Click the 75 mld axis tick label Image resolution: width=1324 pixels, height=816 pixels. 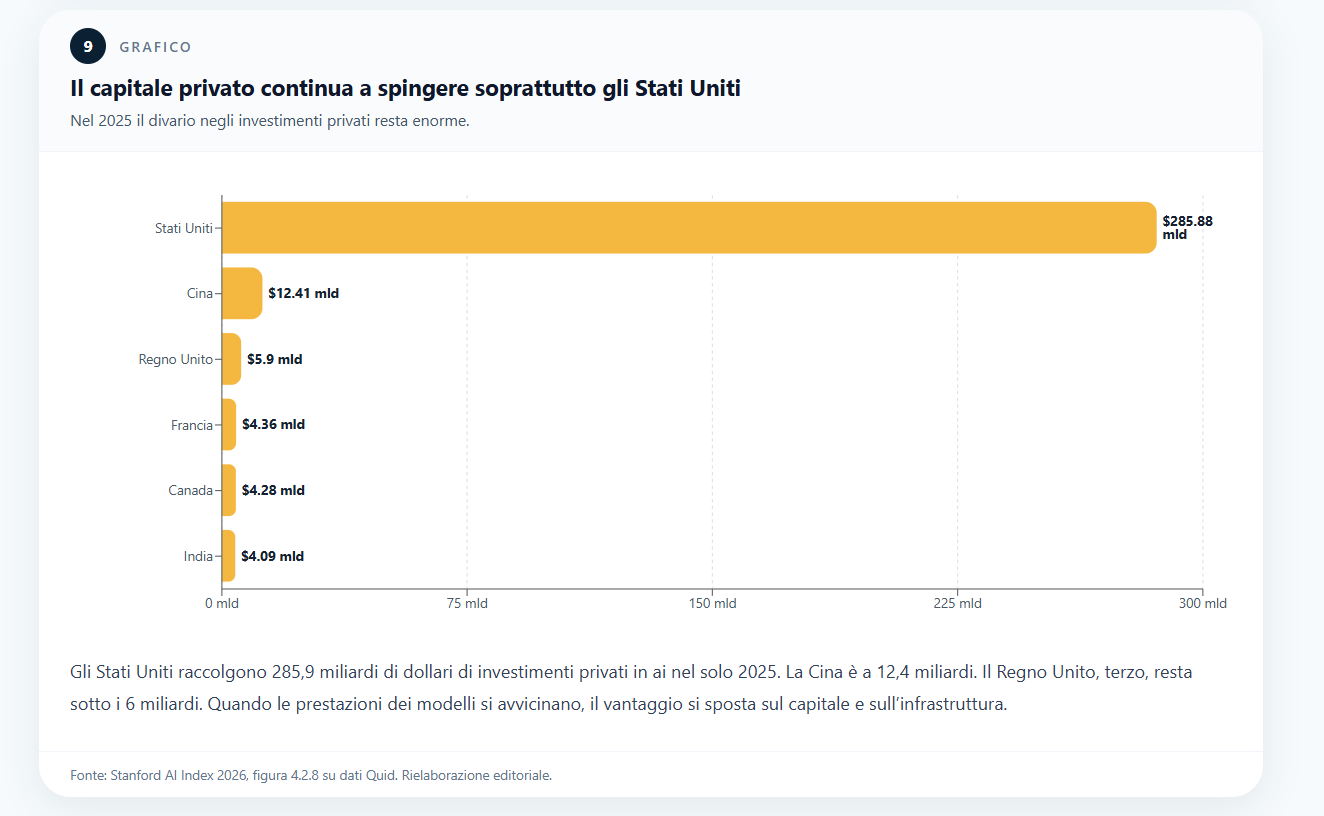click(467, 604)
